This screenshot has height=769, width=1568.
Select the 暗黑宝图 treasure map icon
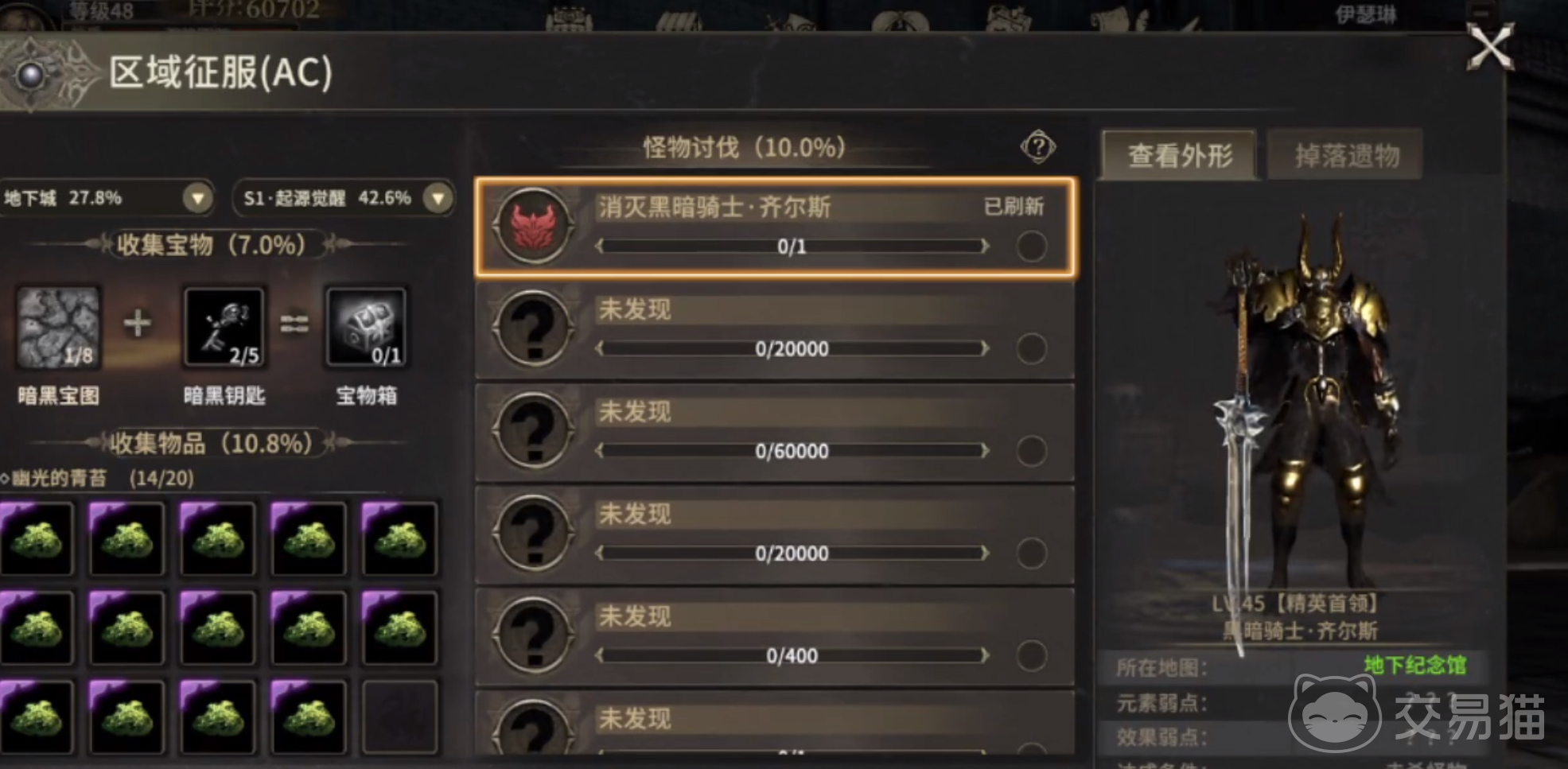(x=58, y=328)
